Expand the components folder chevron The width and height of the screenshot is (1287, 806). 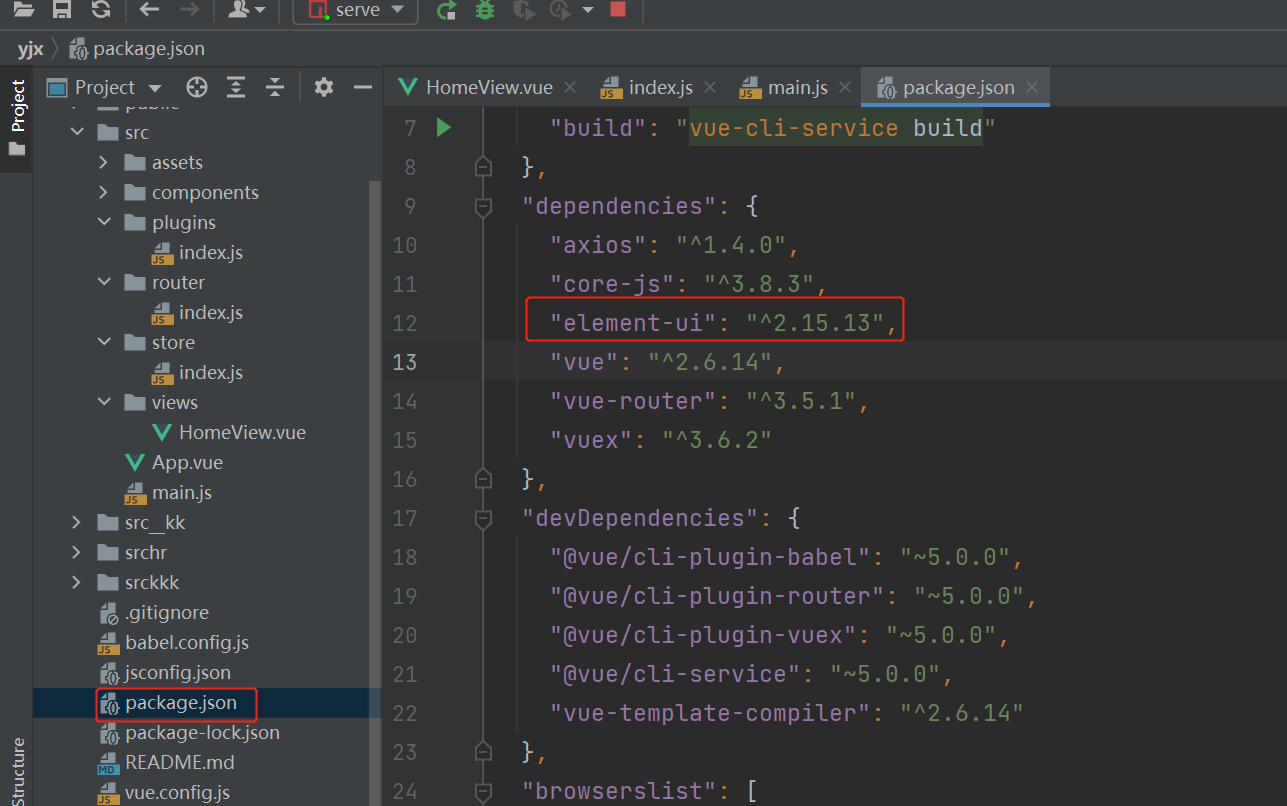click(x=104, y=192)
